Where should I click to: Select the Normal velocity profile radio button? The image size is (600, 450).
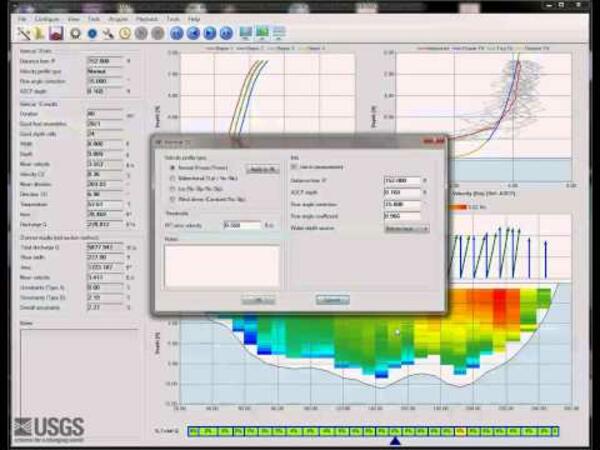[x=171, y=169]
